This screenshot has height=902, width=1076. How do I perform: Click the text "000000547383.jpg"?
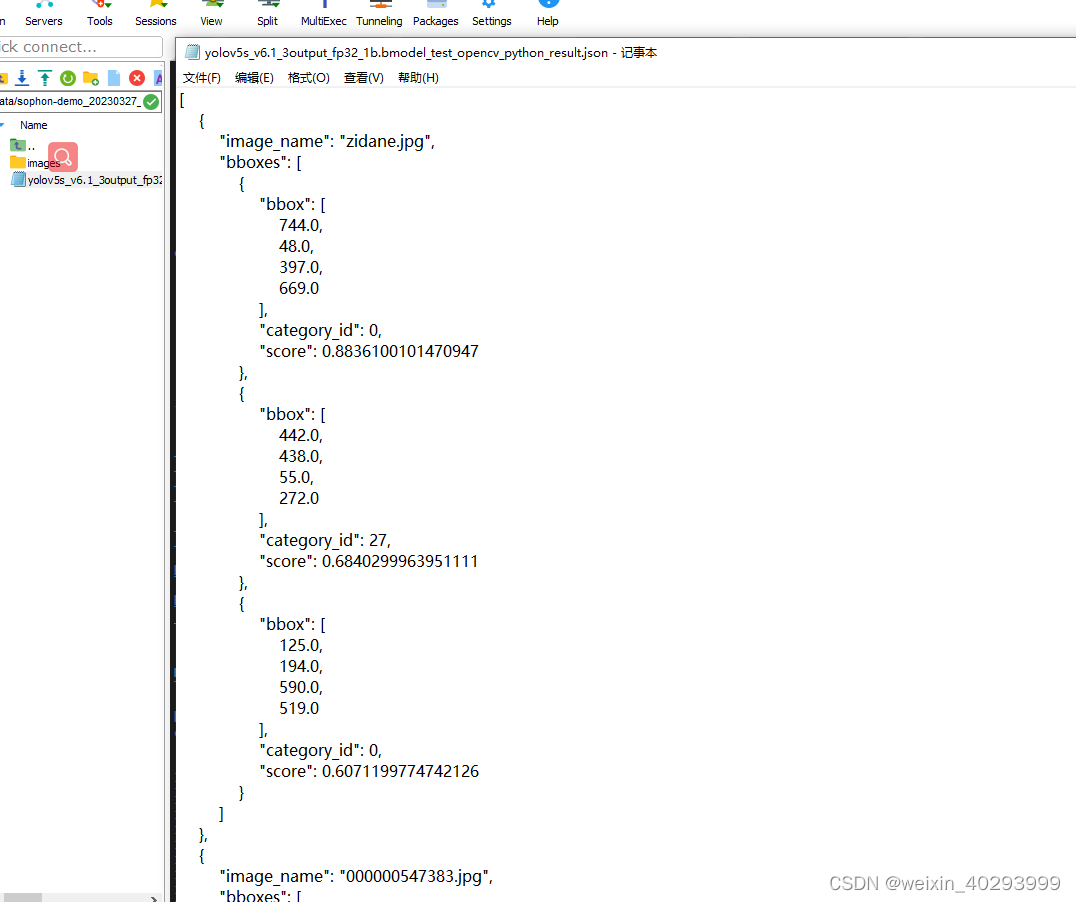pos(416,877)
